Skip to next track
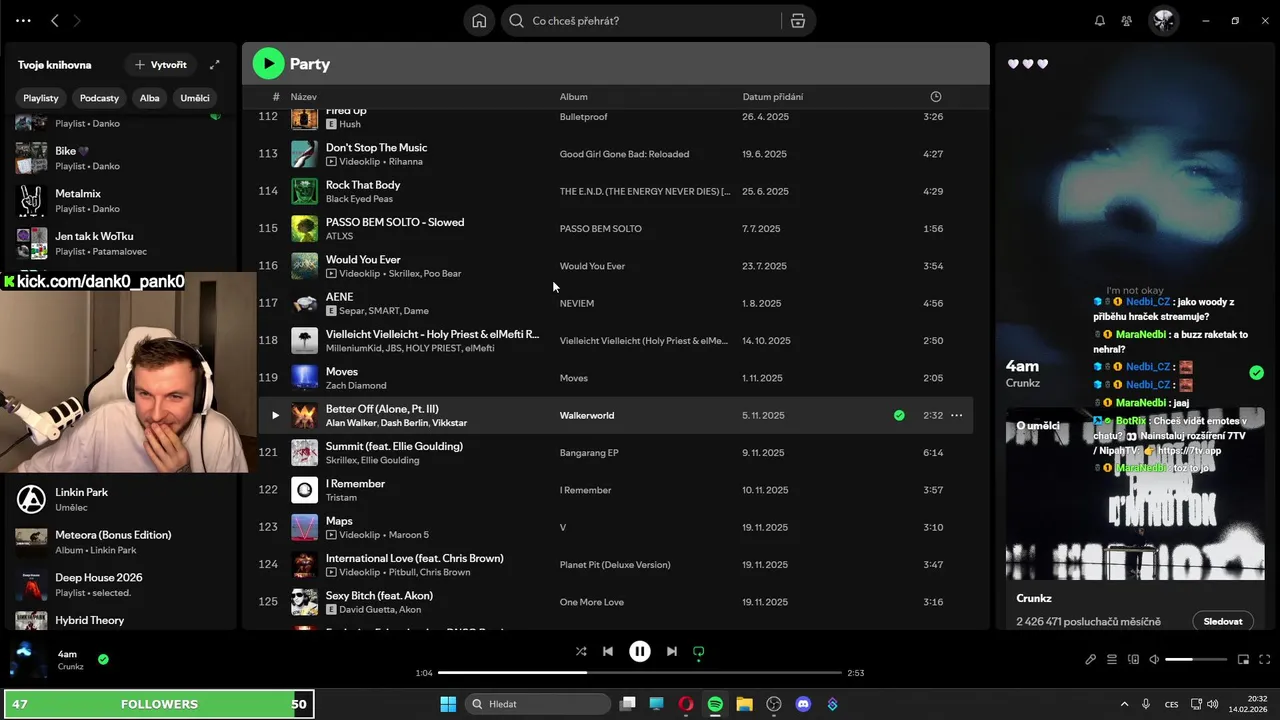The height and width of the screenshot is (720, 1280). tap(672, 651)
